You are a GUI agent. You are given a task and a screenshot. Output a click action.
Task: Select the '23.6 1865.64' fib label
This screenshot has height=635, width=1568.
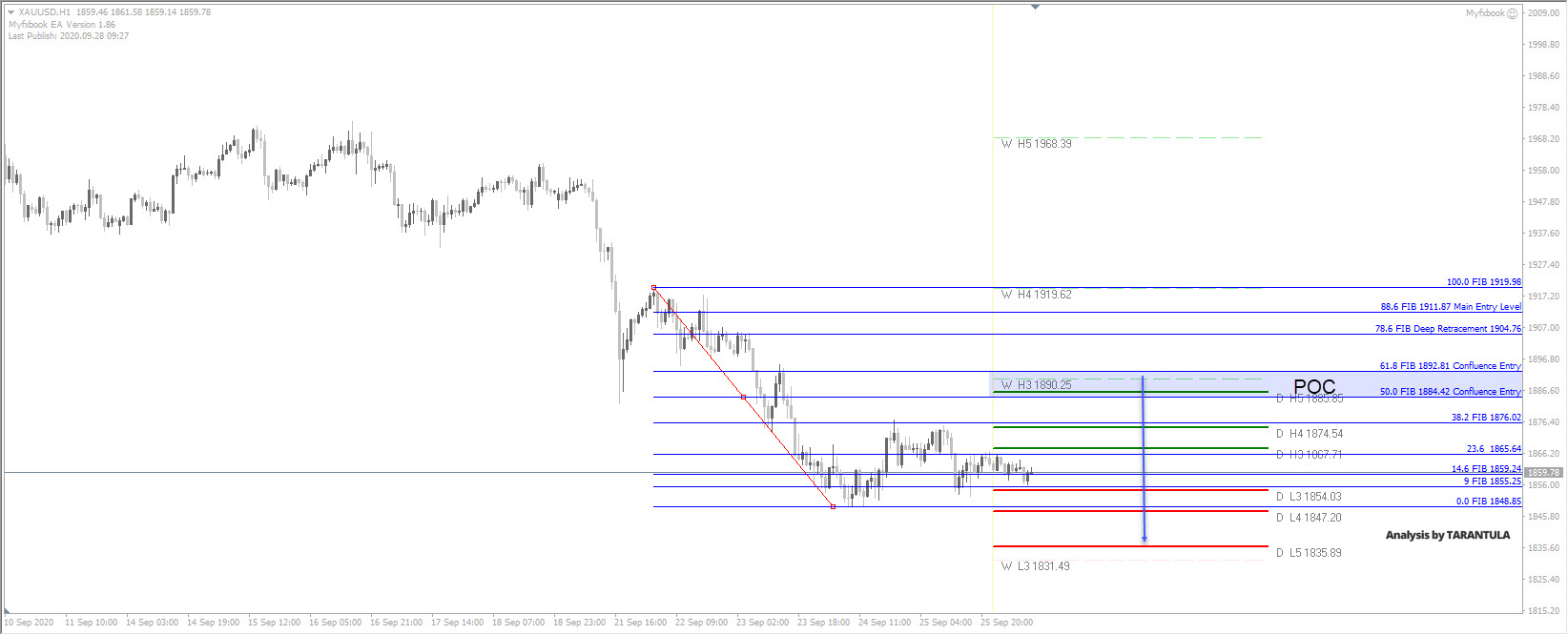coord(1494,449)
